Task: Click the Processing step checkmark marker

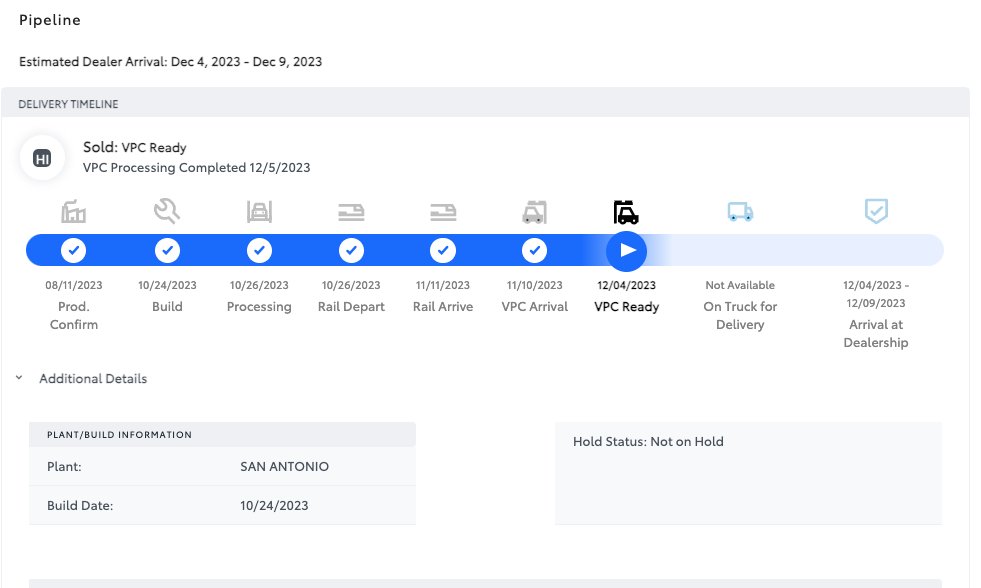Action: click(259, 250)
